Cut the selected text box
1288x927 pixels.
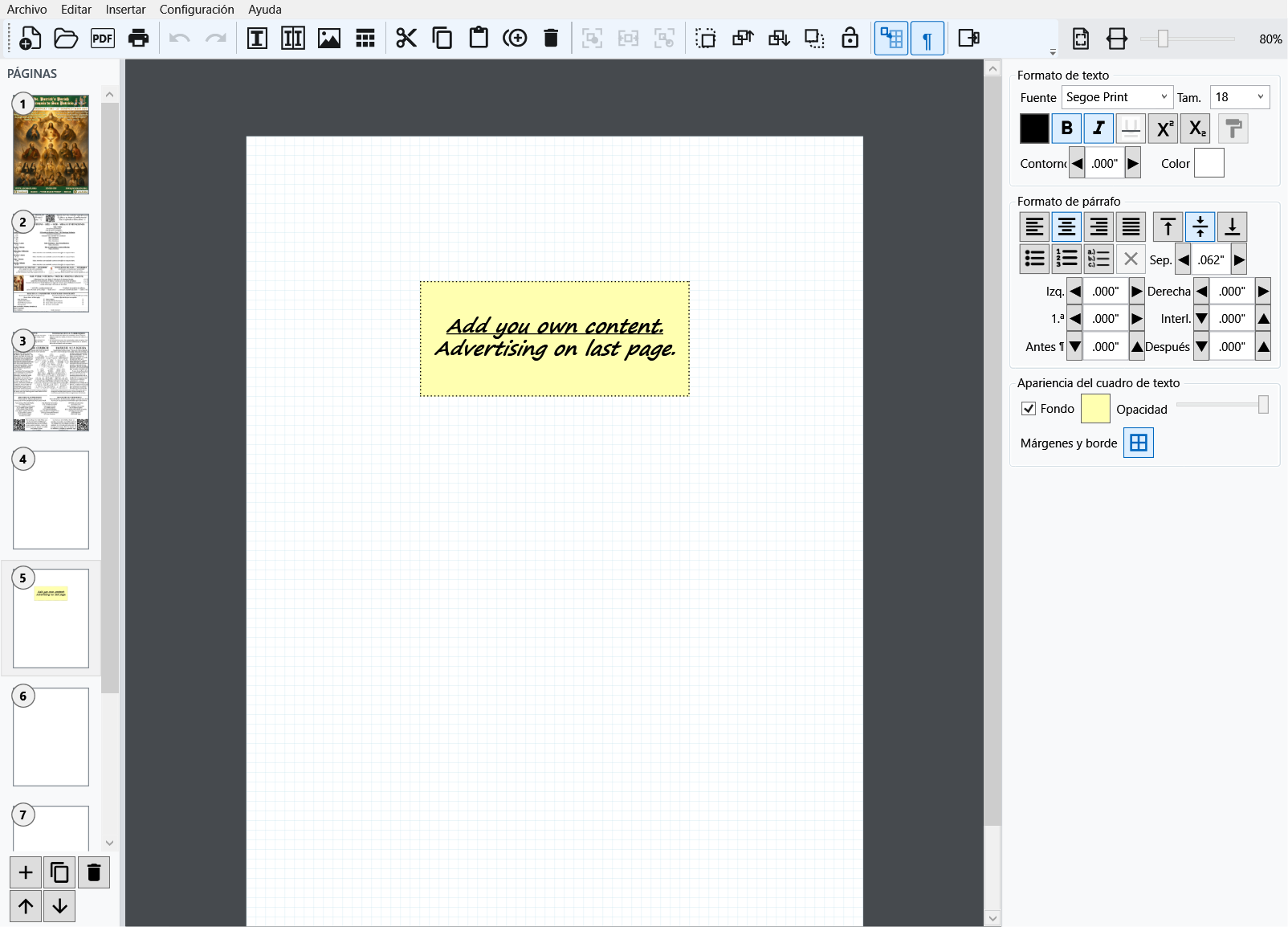point(406,38)
